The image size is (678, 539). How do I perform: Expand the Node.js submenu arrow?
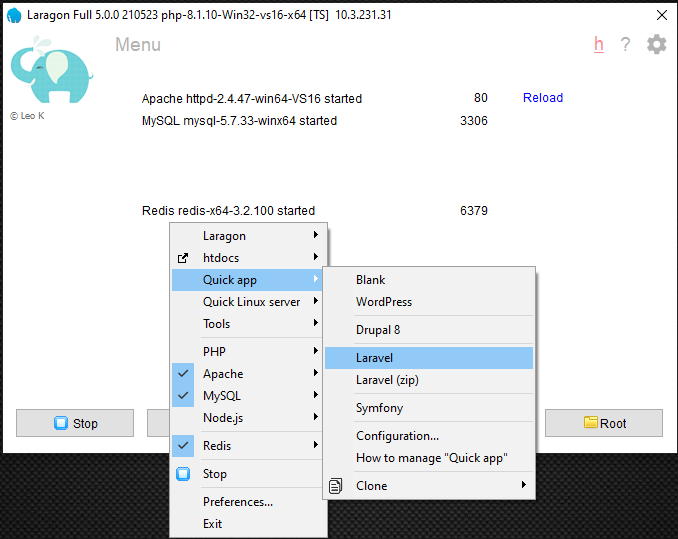click(316, 417)
